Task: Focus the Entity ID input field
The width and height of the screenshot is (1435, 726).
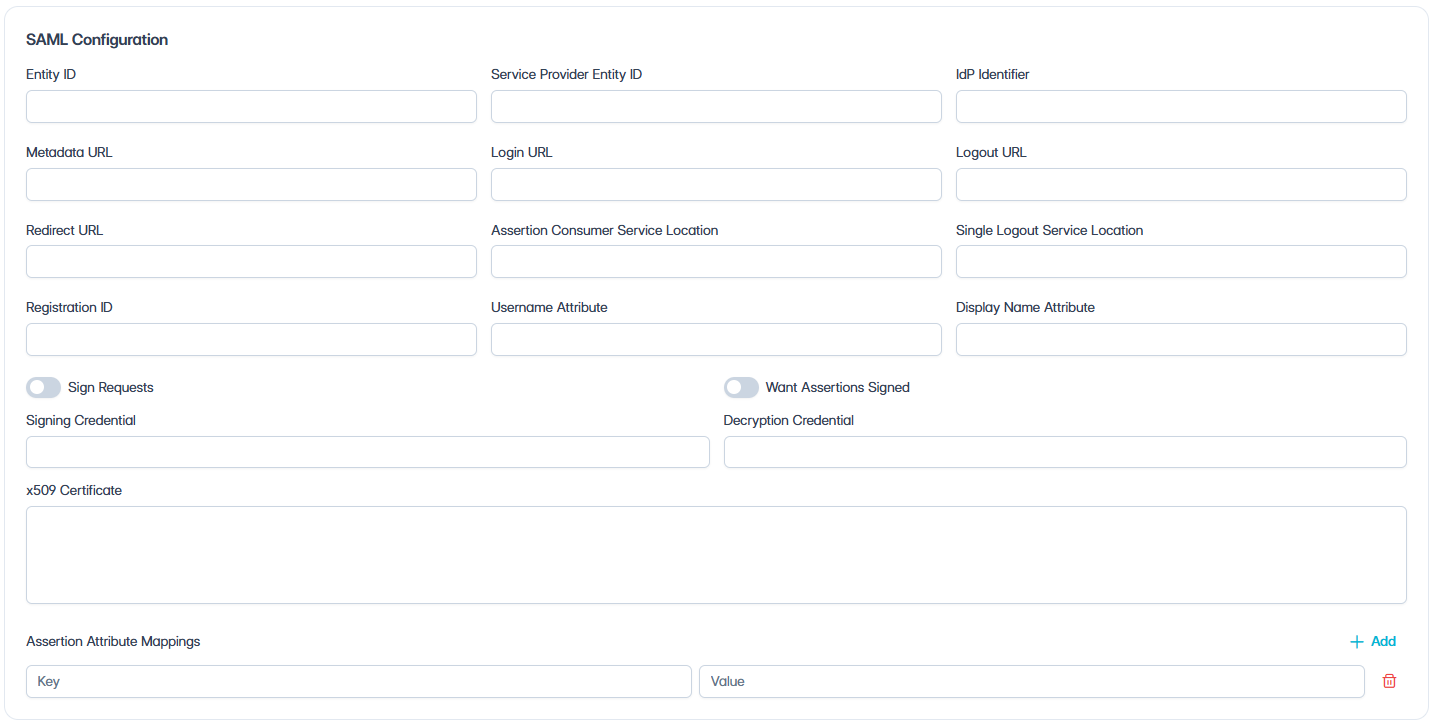Action: coord(251,107)
